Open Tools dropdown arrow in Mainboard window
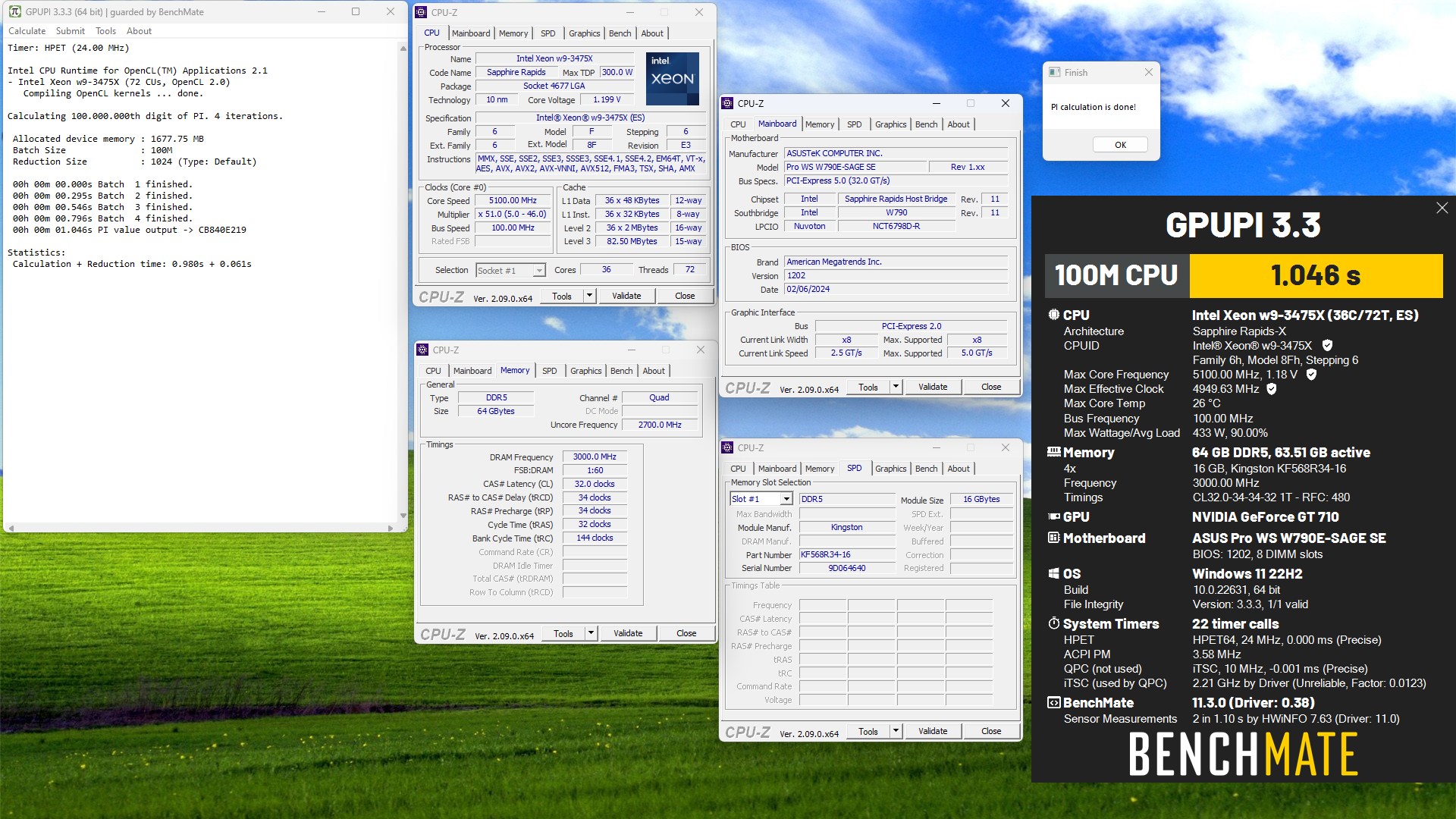This screenshot has height=819, width=1456. click(x=896, y=387)
